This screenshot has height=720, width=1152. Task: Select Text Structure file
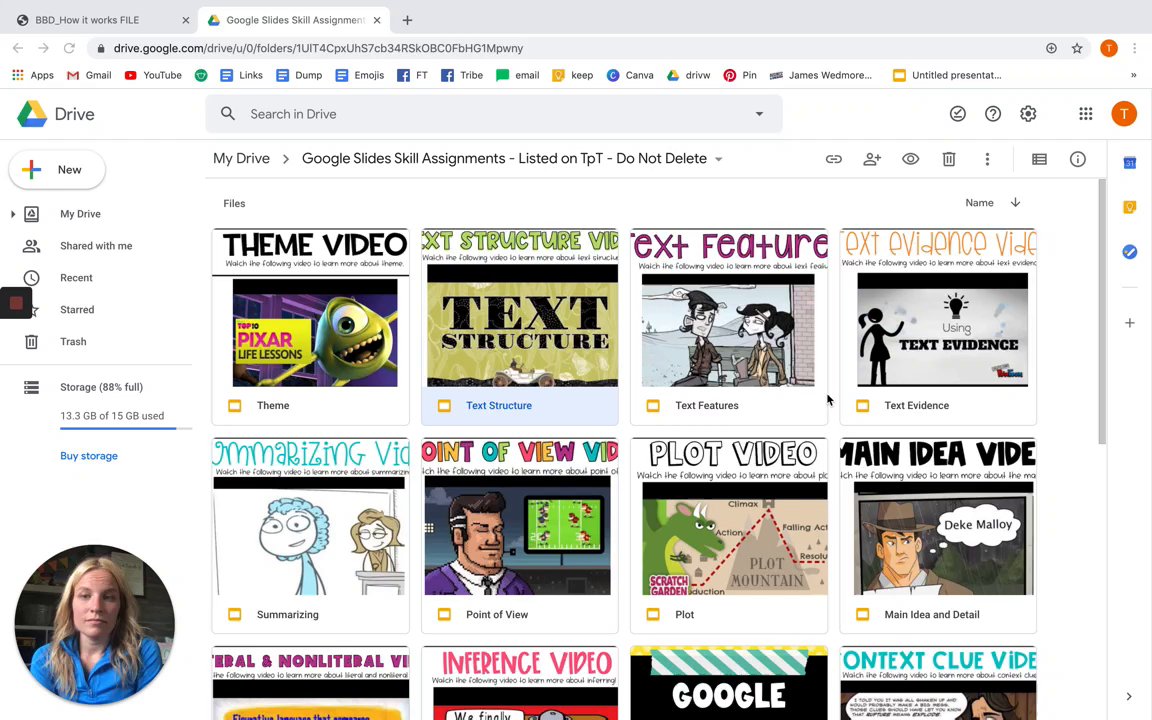pos(519,327)
